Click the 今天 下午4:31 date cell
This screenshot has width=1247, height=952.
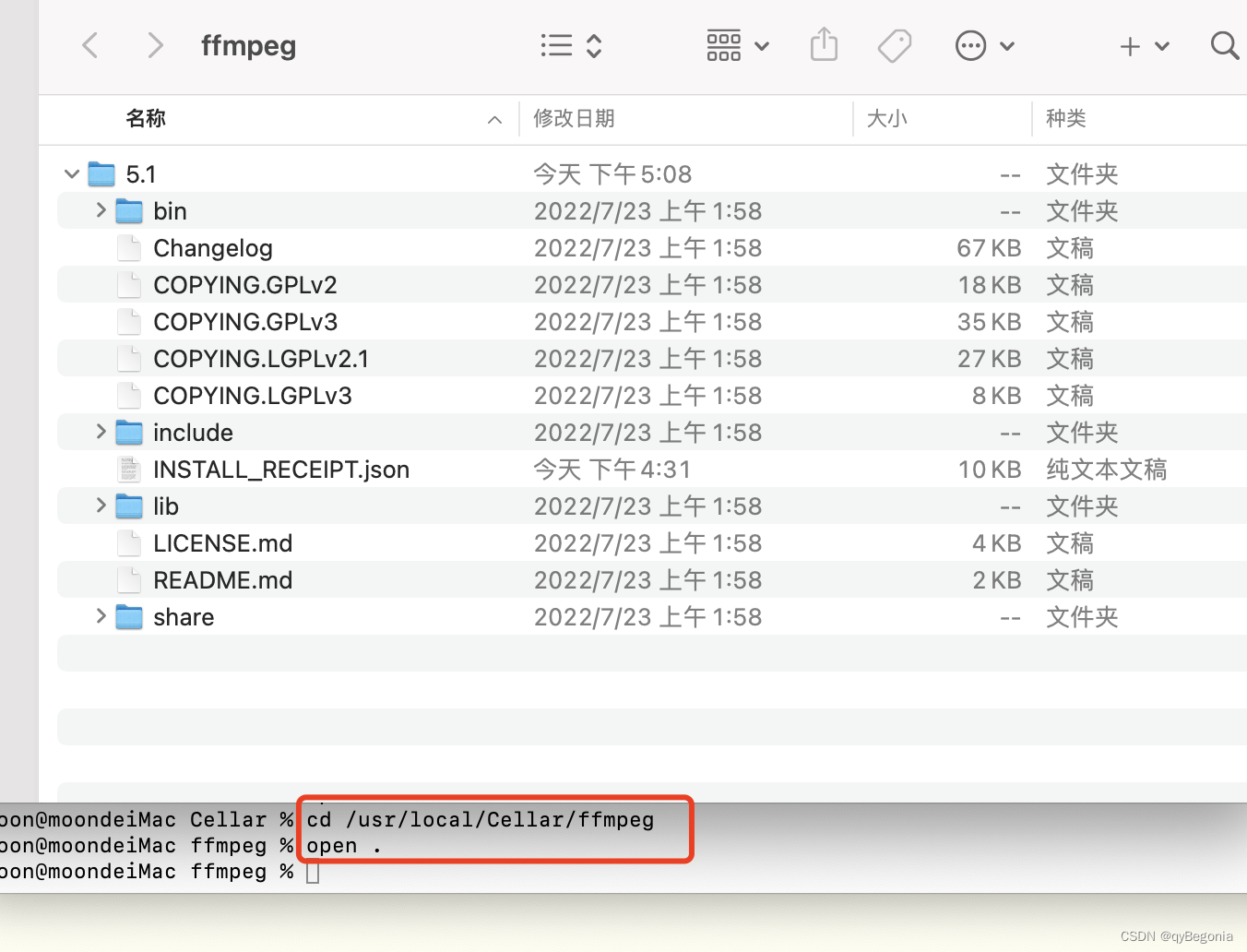click(612, 470)
